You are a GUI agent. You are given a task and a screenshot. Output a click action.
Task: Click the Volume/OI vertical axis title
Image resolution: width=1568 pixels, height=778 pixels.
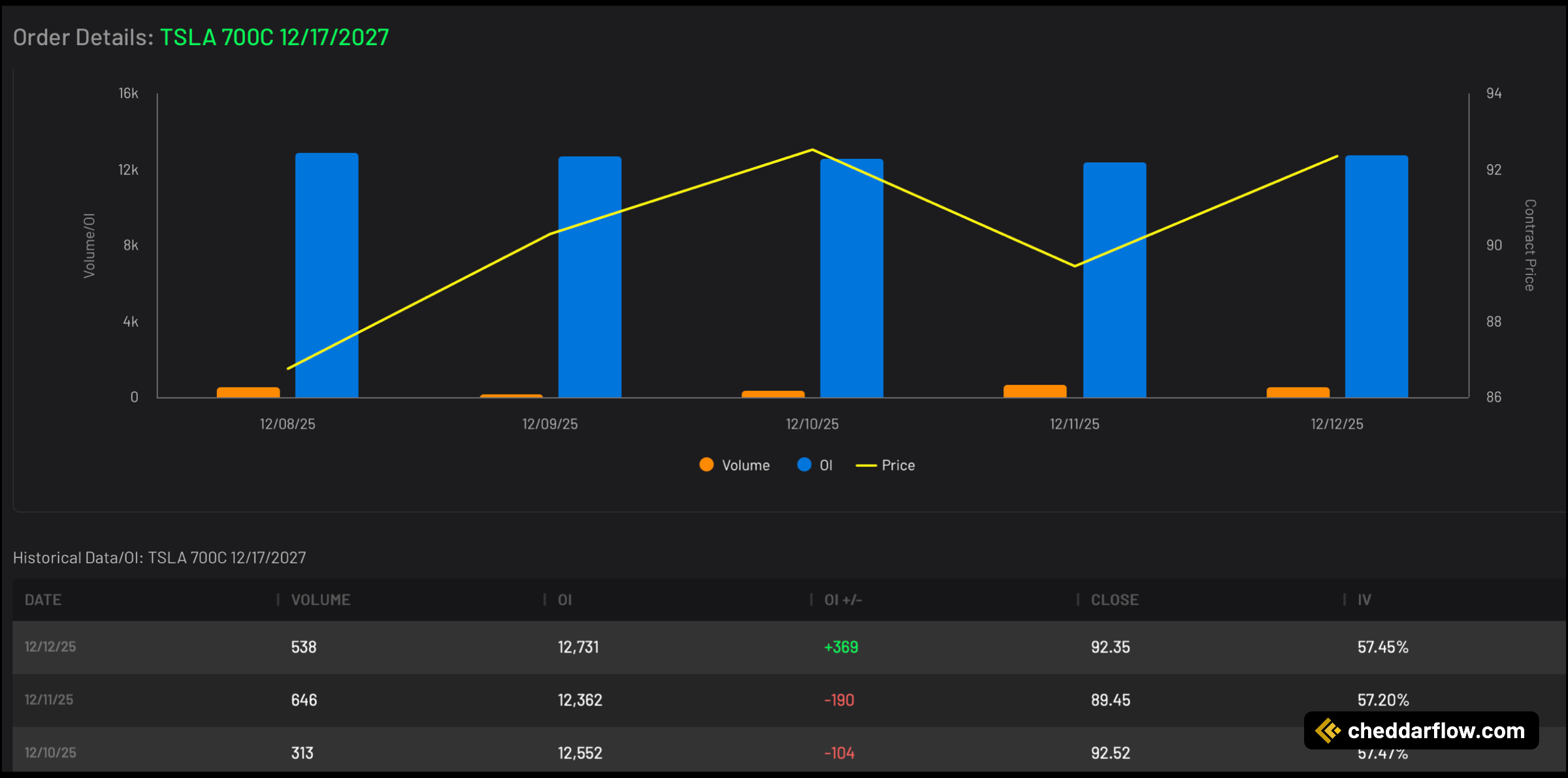pos(90,246)
